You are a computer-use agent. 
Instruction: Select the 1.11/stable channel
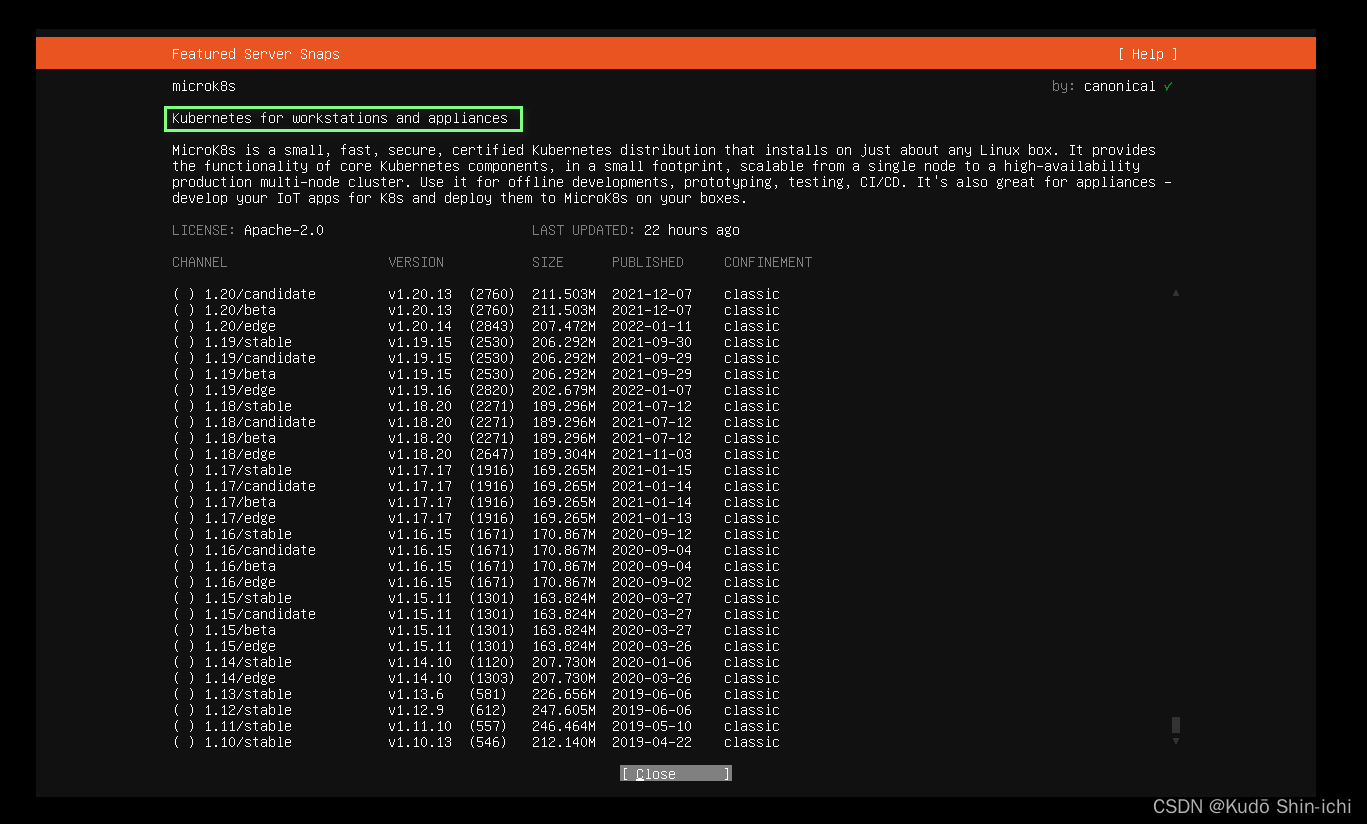coord(476,726)
